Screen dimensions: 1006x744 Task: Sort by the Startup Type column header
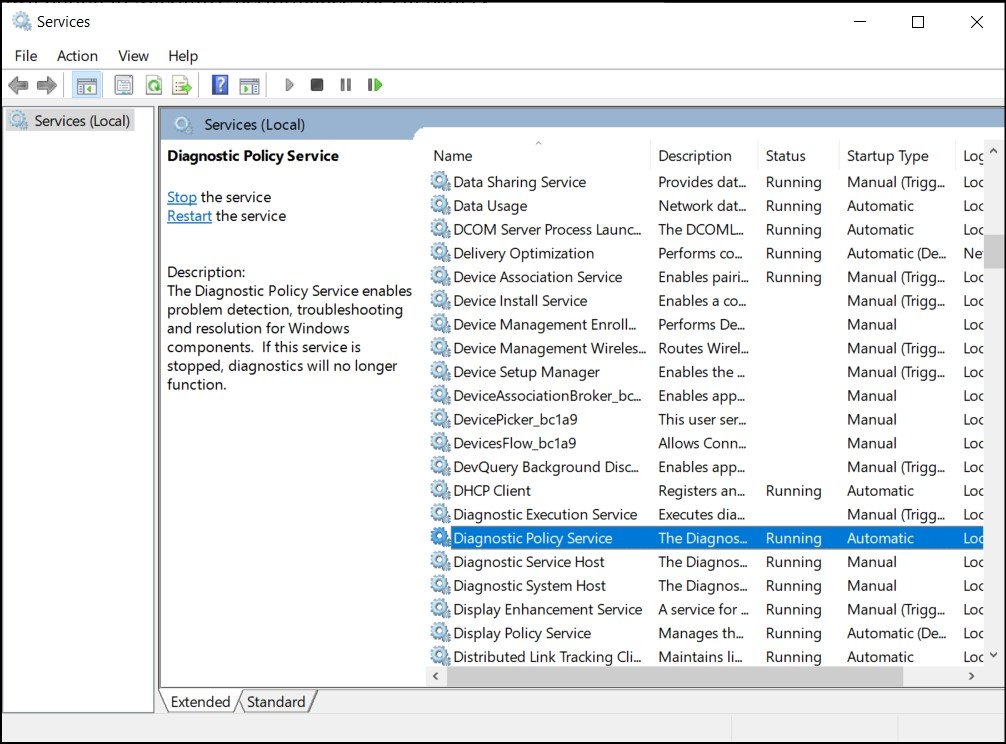[887, 156]
